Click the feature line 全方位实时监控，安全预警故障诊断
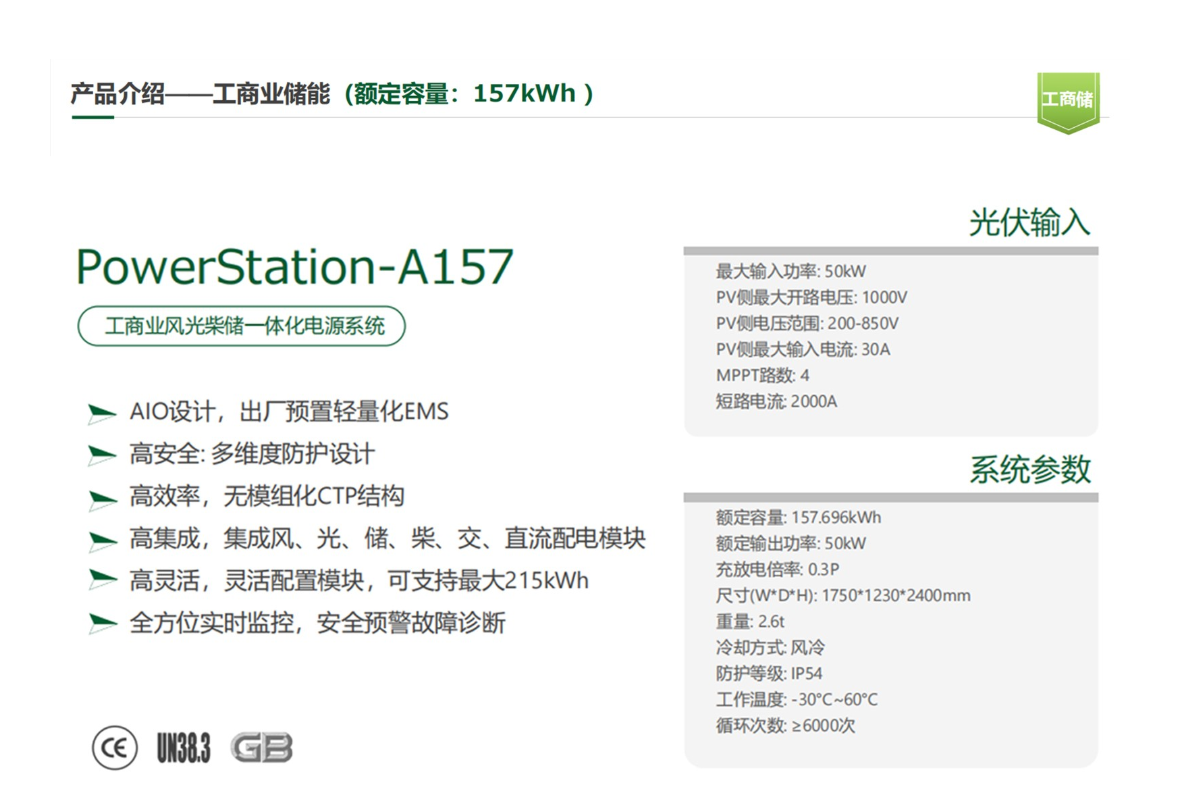1191x810 pixels. (317, 623)
